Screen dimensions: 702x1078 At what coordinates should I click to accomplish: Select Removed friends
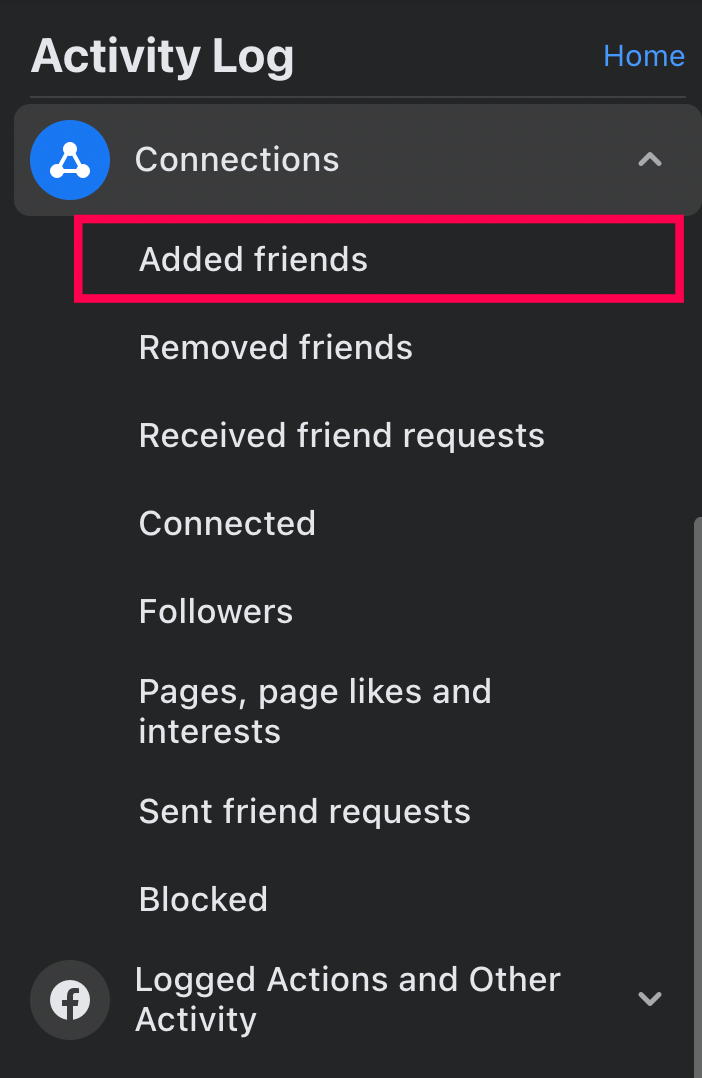point(276,347)
